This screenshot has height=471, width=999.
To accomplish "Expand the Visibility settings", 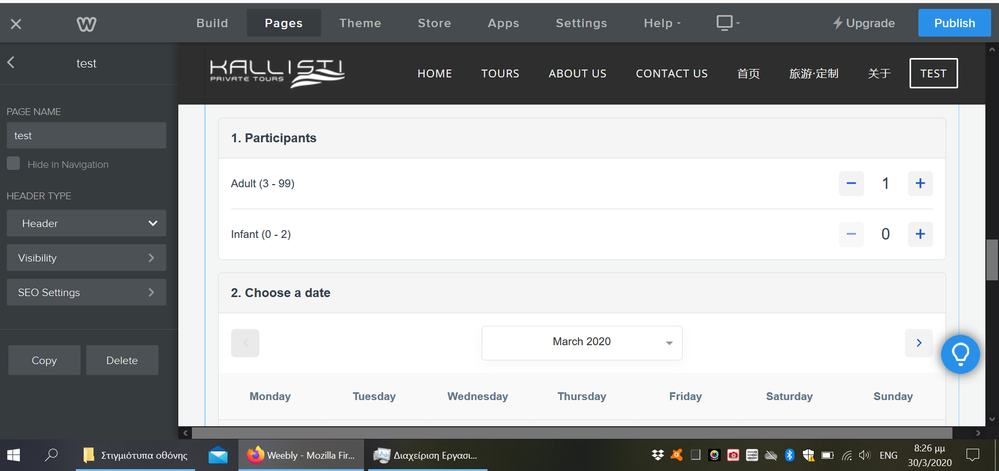I will click(x=86, y=258).
